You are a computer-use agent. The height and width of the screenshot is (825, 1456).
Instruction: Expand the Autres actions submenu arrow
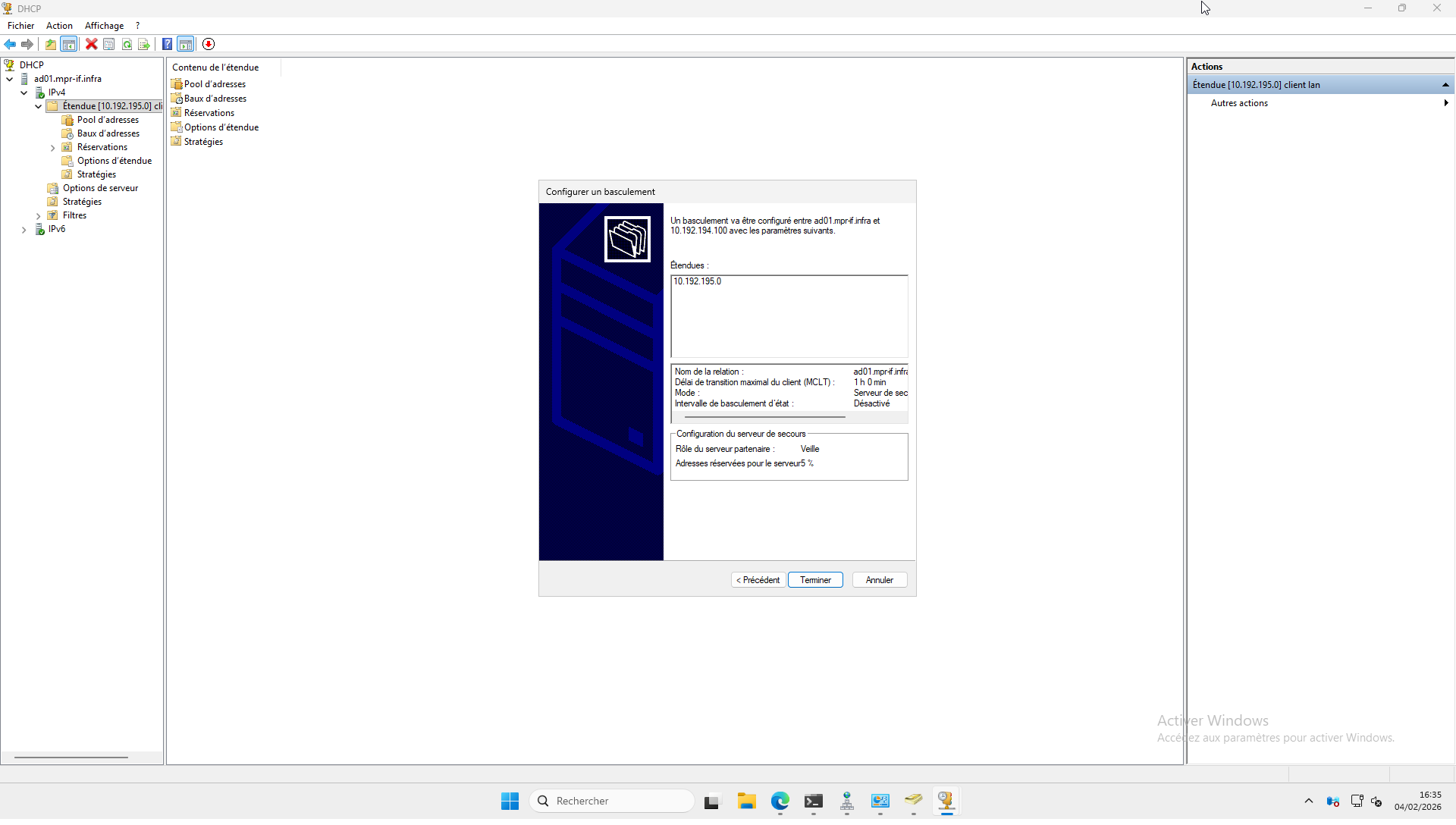1445,103
